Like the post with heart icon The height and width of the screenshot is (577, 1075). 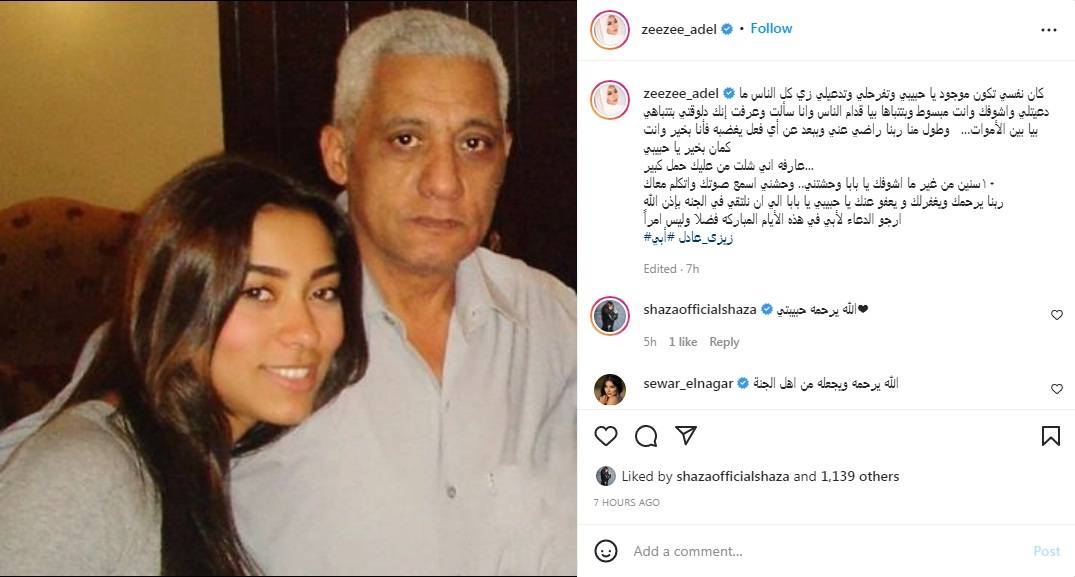605,436
